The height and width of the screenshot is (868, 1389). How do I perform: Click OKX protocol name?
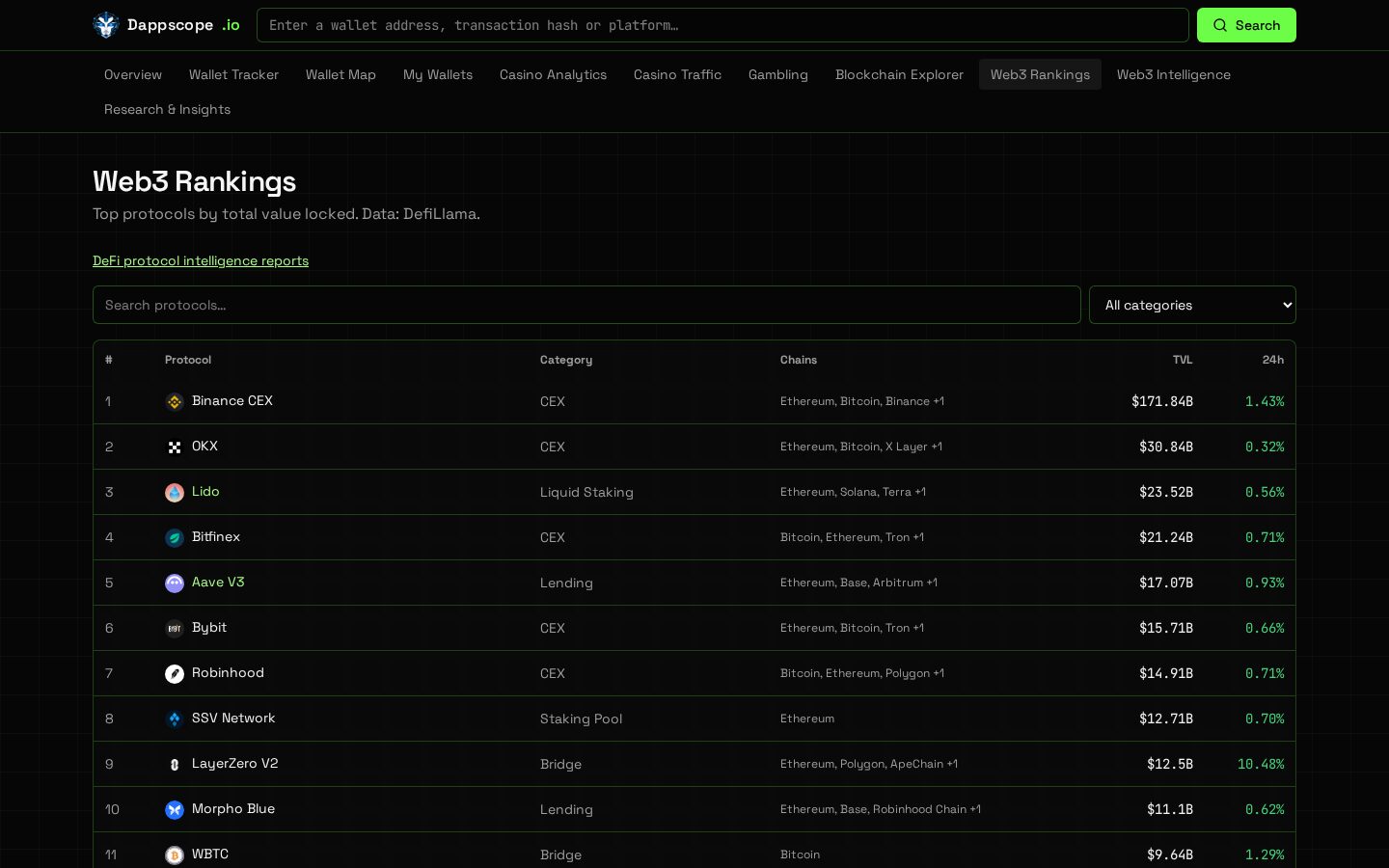[204, 446]
